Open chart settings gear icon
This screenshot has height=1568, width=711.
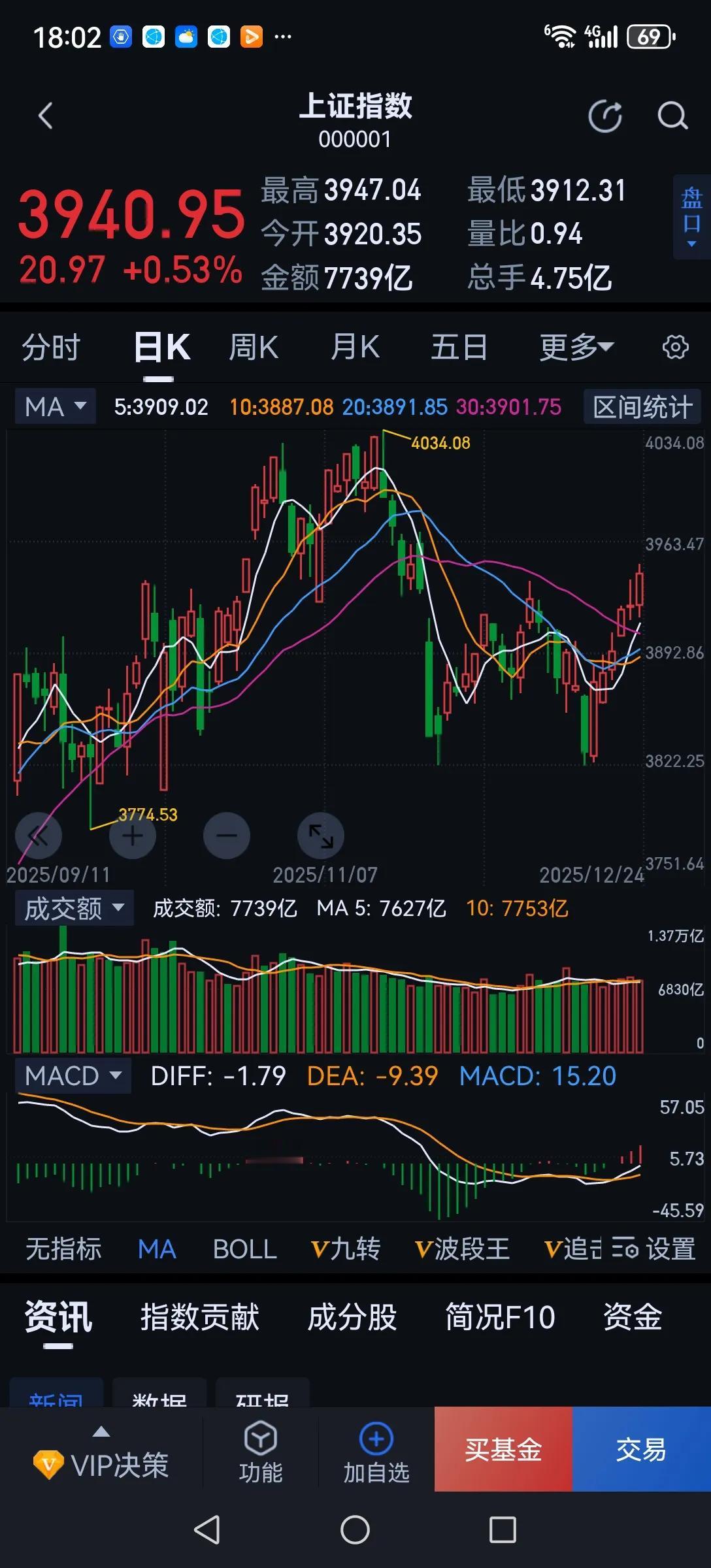675,347
